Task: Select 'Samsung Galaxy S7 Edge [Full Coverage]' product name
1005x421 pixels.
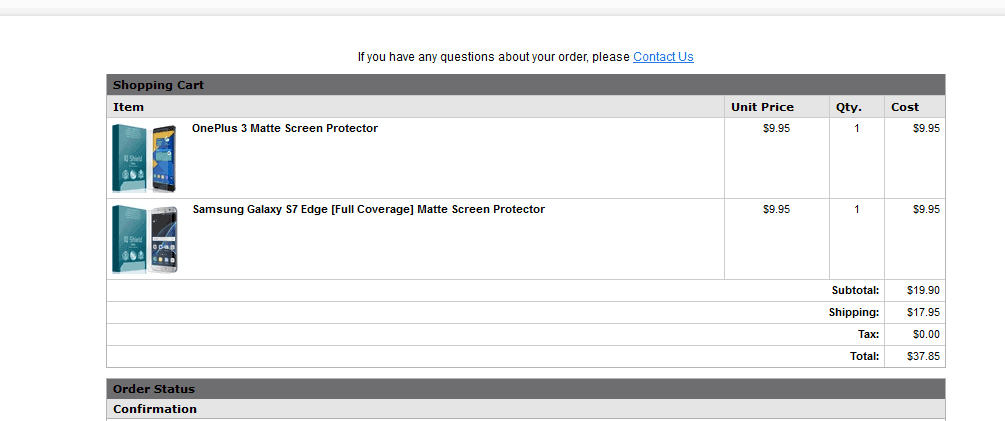Action: 369,209
